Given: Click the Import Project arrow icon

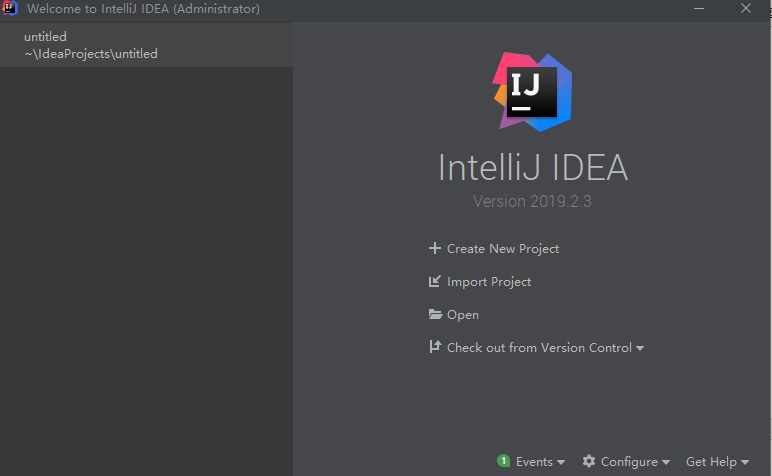Looking at the screenshot, I should [434, 282].
